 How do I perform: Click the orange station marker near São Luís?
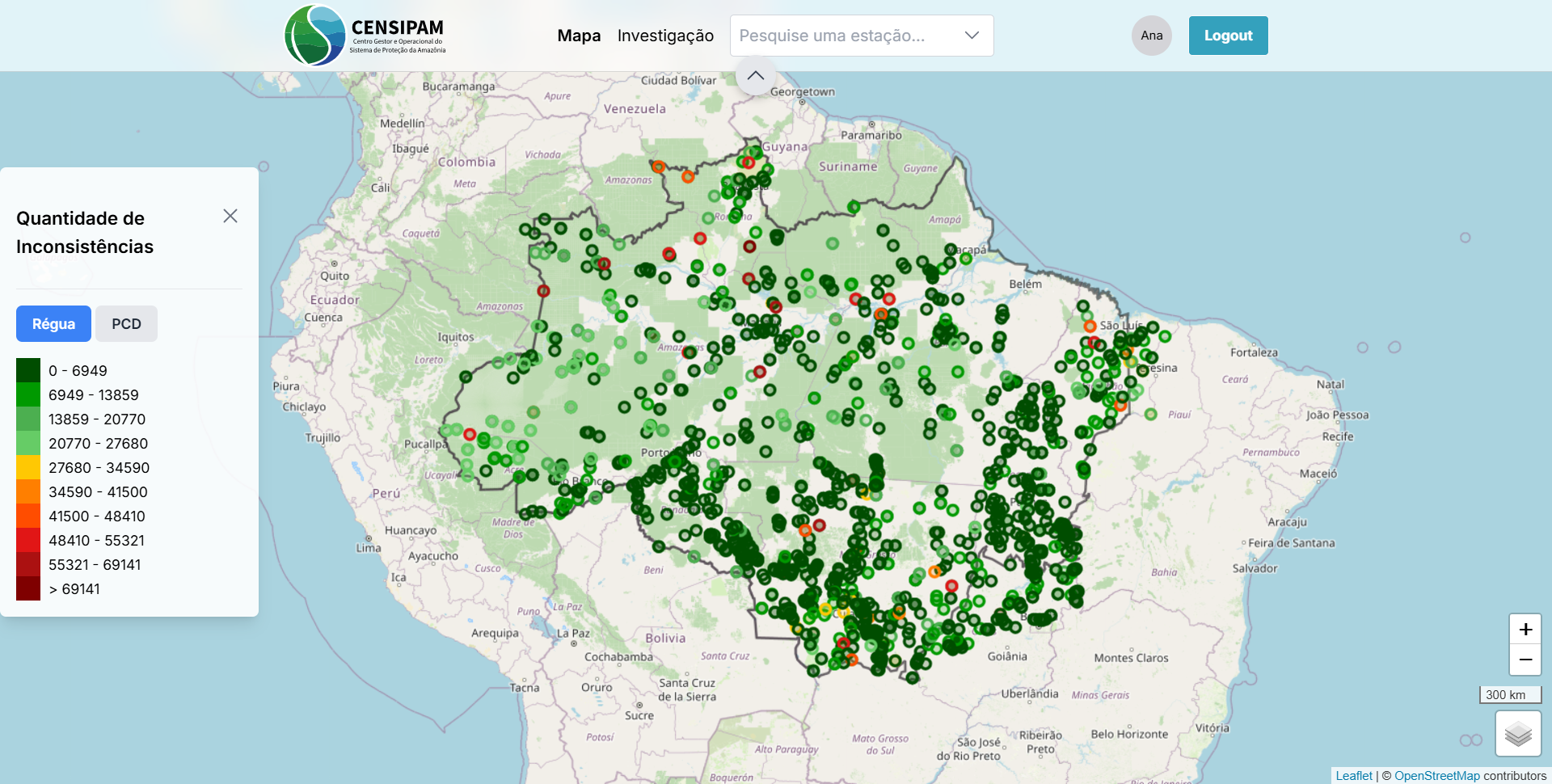(1090, 326)
